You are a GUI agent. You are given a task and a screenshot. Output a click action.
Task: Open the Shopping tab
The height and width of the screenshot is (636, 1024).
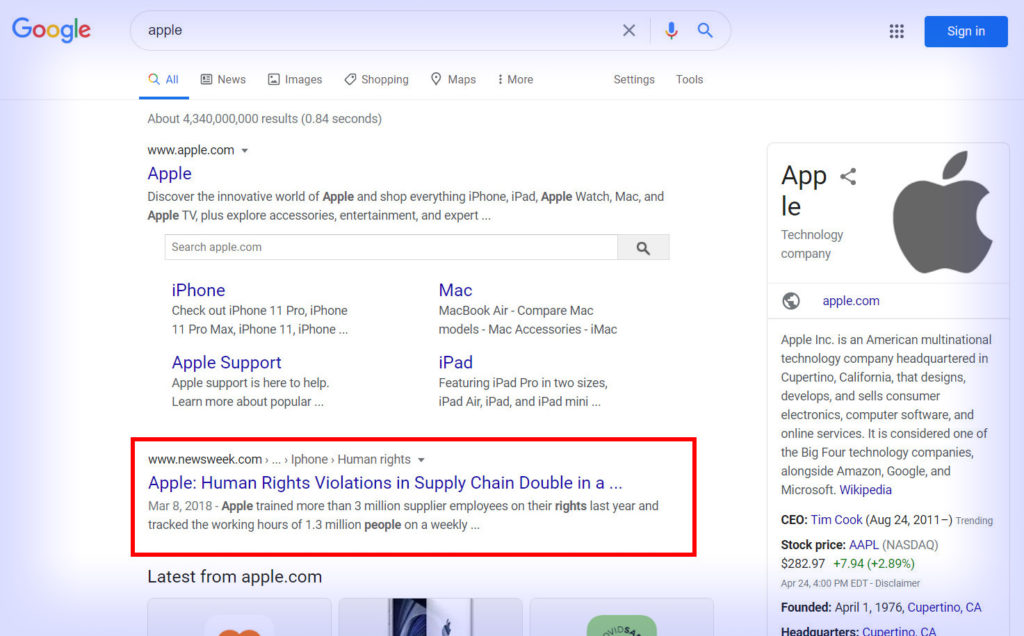tap(377, 79)
